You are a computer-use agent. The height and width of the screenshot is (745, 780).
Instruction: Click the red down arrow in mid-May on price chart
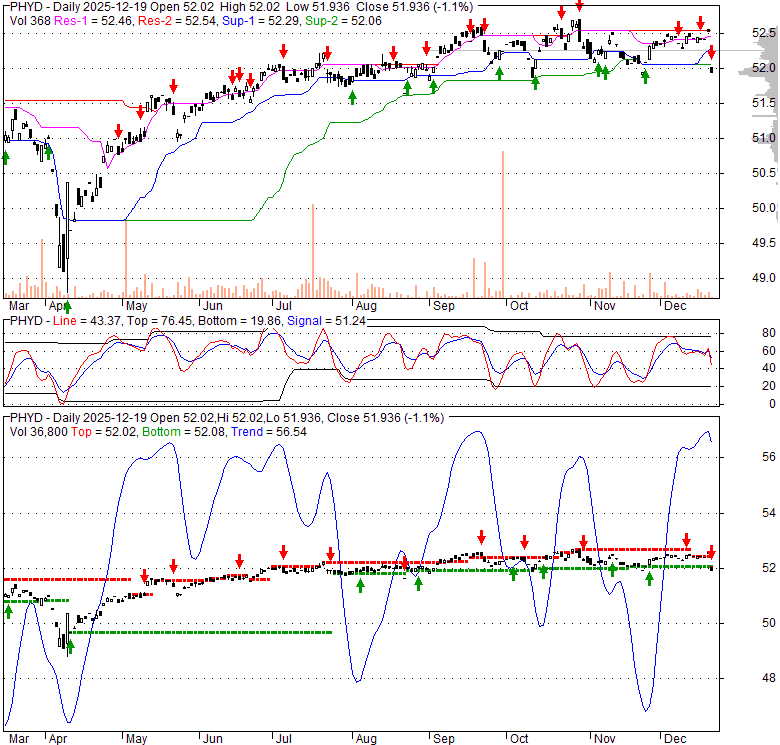pos(172,86)
